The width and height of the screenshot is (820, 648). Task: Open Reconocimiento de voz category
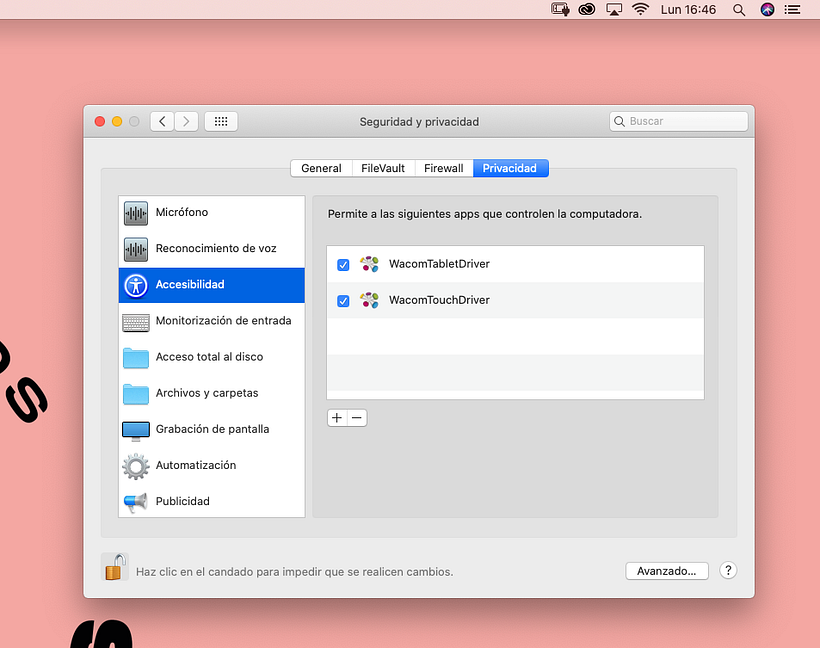coord(212,248)
